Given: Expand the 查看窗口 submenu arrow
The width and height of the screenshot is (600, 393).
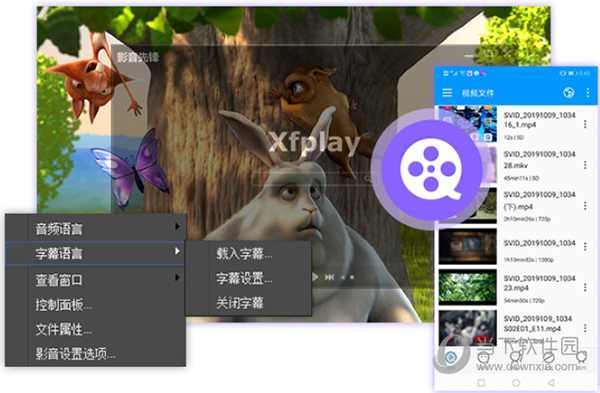Looking at the screenshot, I should point(177,277).
